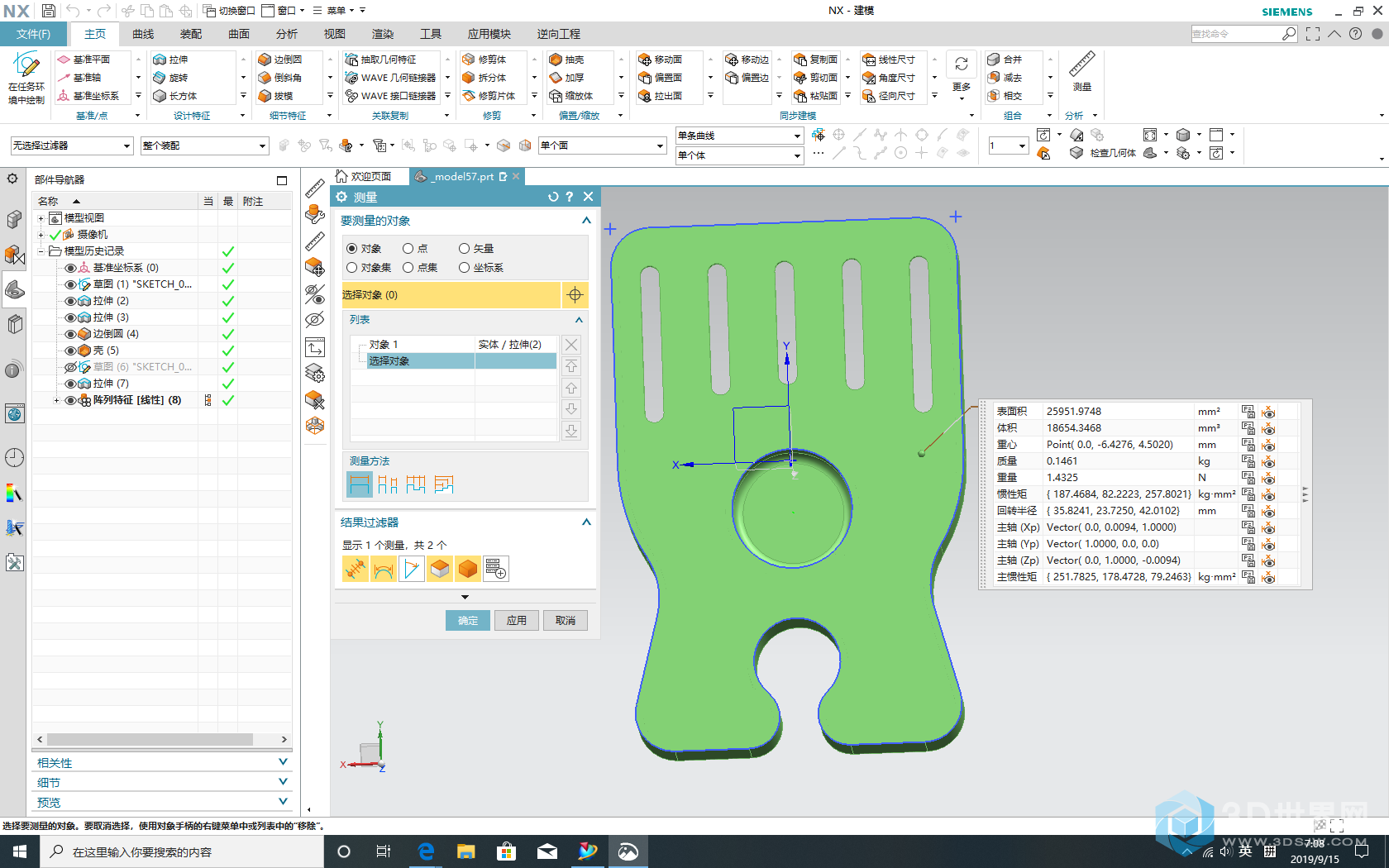Click the select object crosshair icon in dialog
The image size is (1389, 868).
pos(575,295)
